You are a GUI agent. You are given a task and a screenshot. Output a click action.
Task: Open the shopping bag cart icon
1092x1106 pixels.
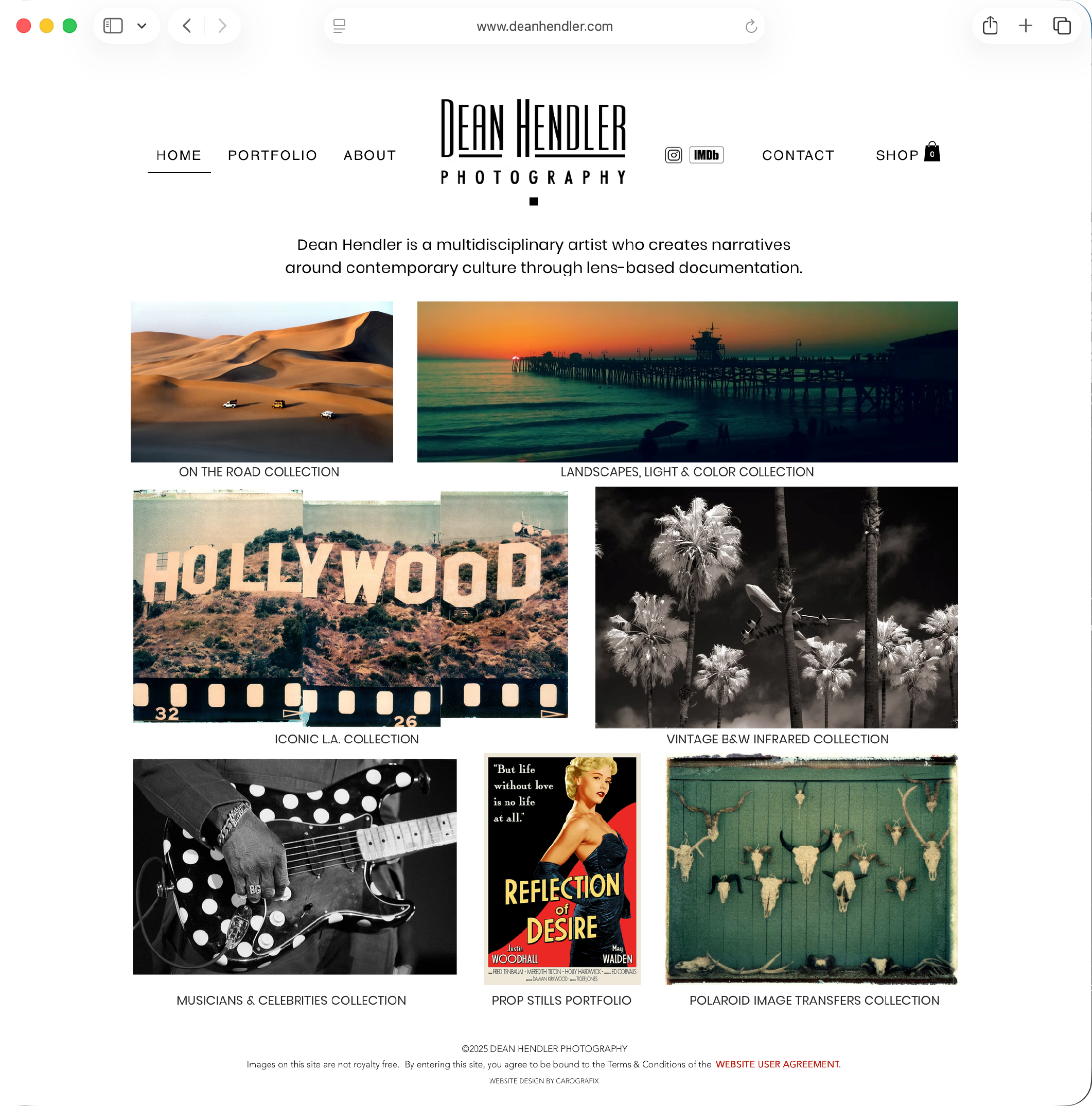932,152
